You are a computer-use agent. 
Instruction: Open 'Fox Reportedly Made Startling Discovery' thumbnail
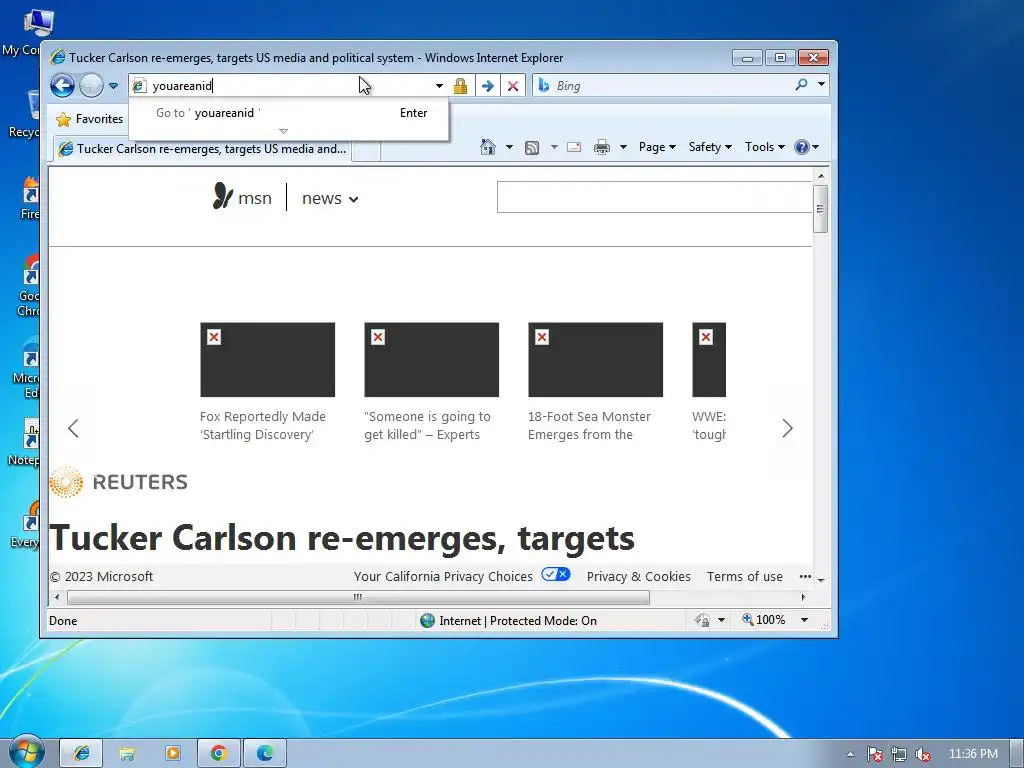268,359
